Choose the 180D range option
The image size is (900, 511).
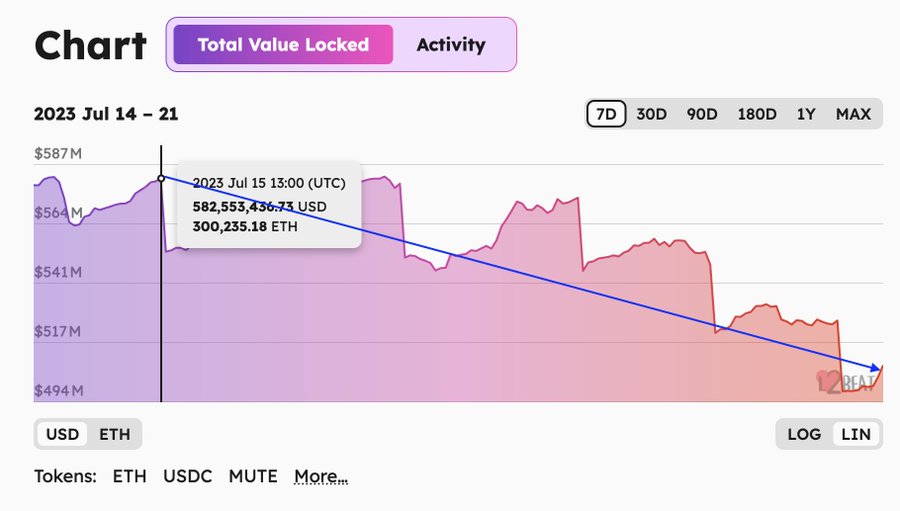coord(757,114)
